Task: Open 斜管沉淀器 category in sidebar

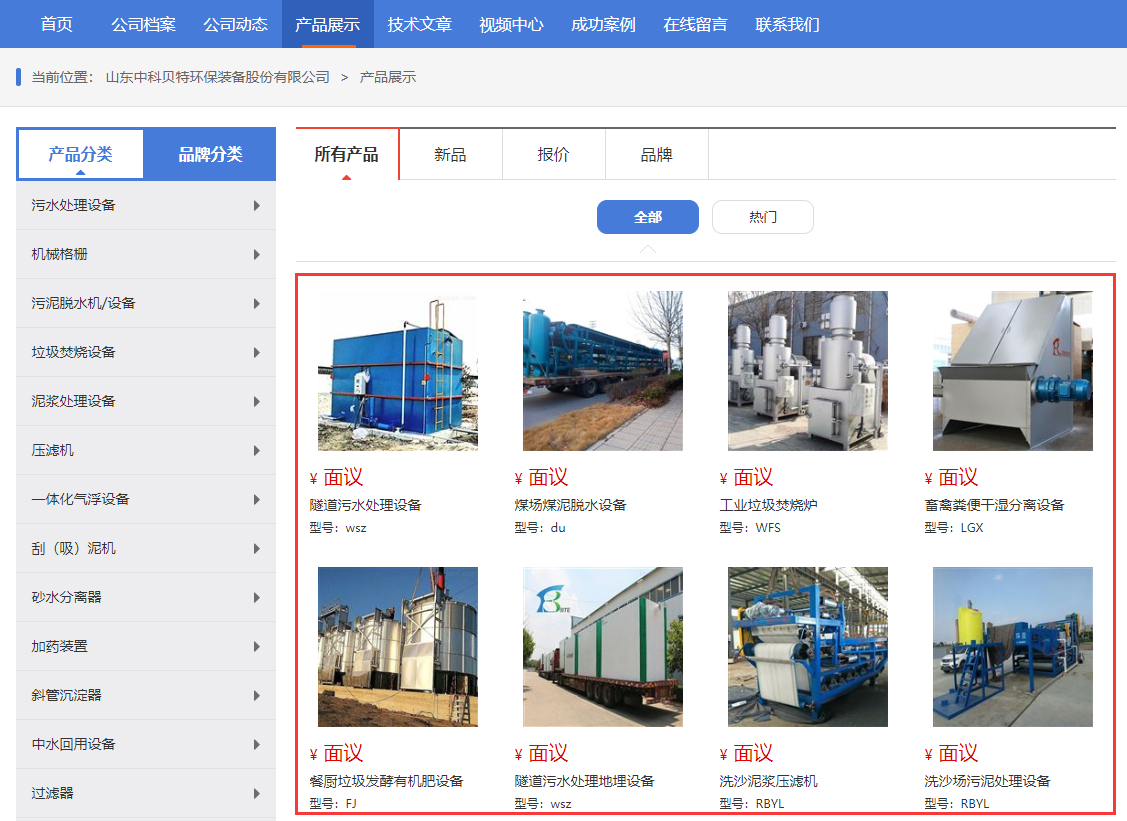Action: click(x=146, y=695)
